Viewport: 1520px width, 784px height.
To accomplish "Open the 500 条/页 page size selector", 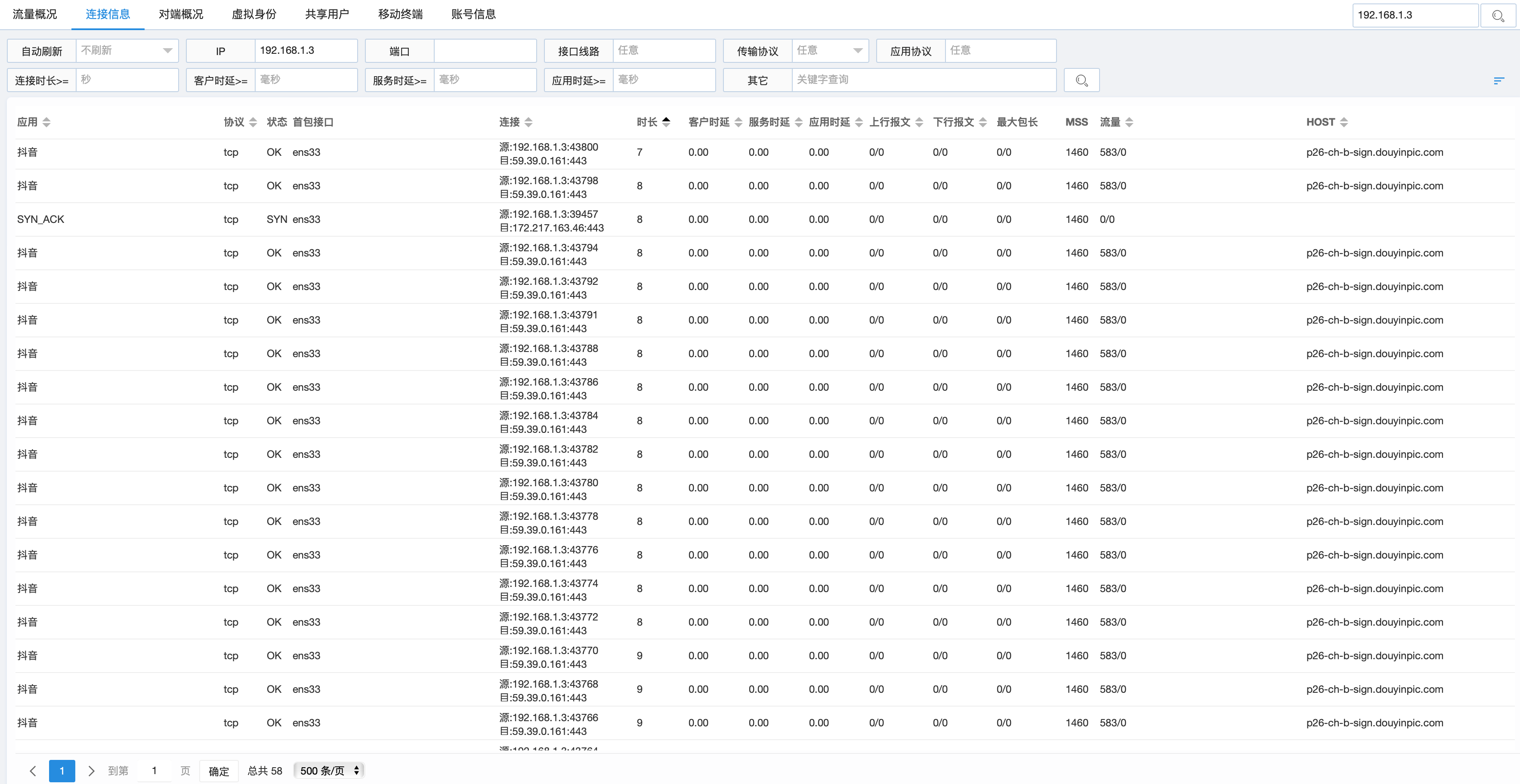I will 329,770.
